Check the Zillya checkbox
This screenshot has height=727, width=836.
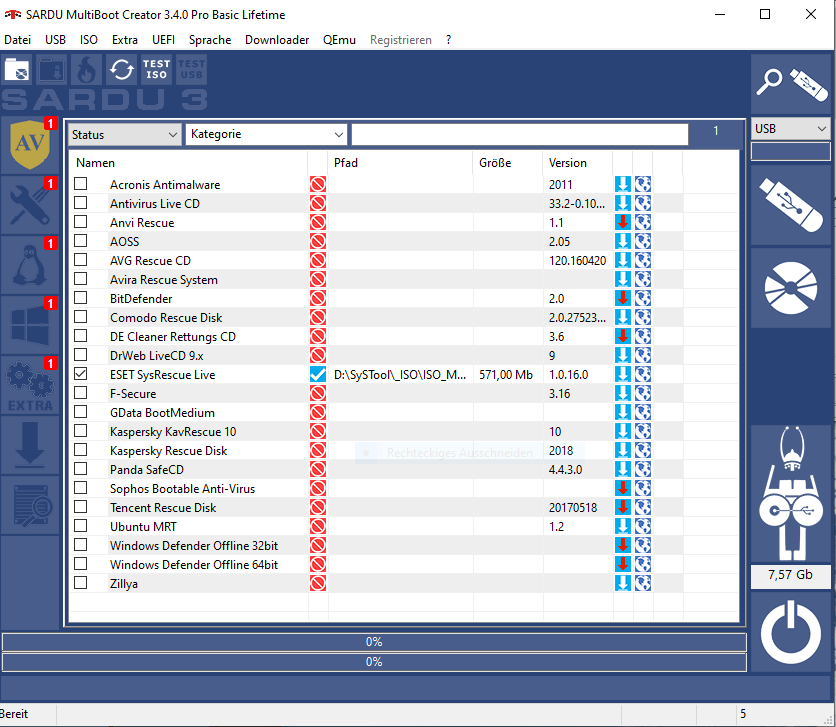81,583
